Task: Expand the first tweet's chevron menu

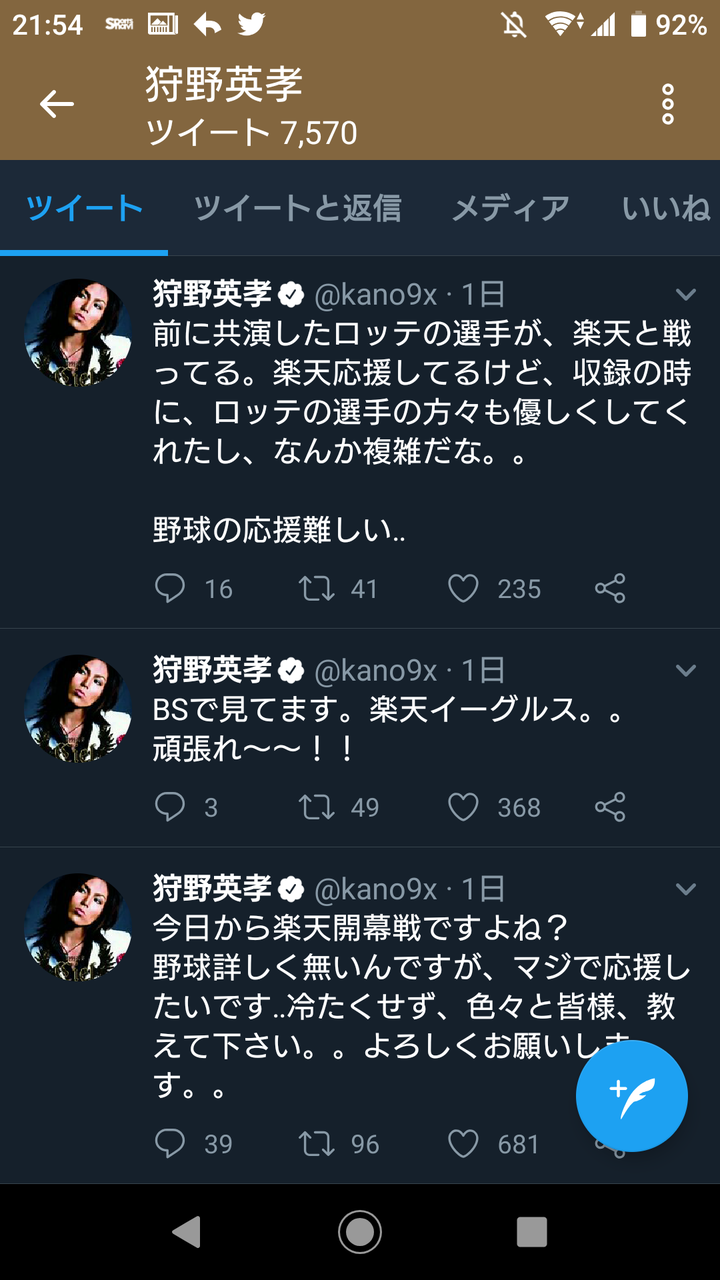Action: (685, 294)
